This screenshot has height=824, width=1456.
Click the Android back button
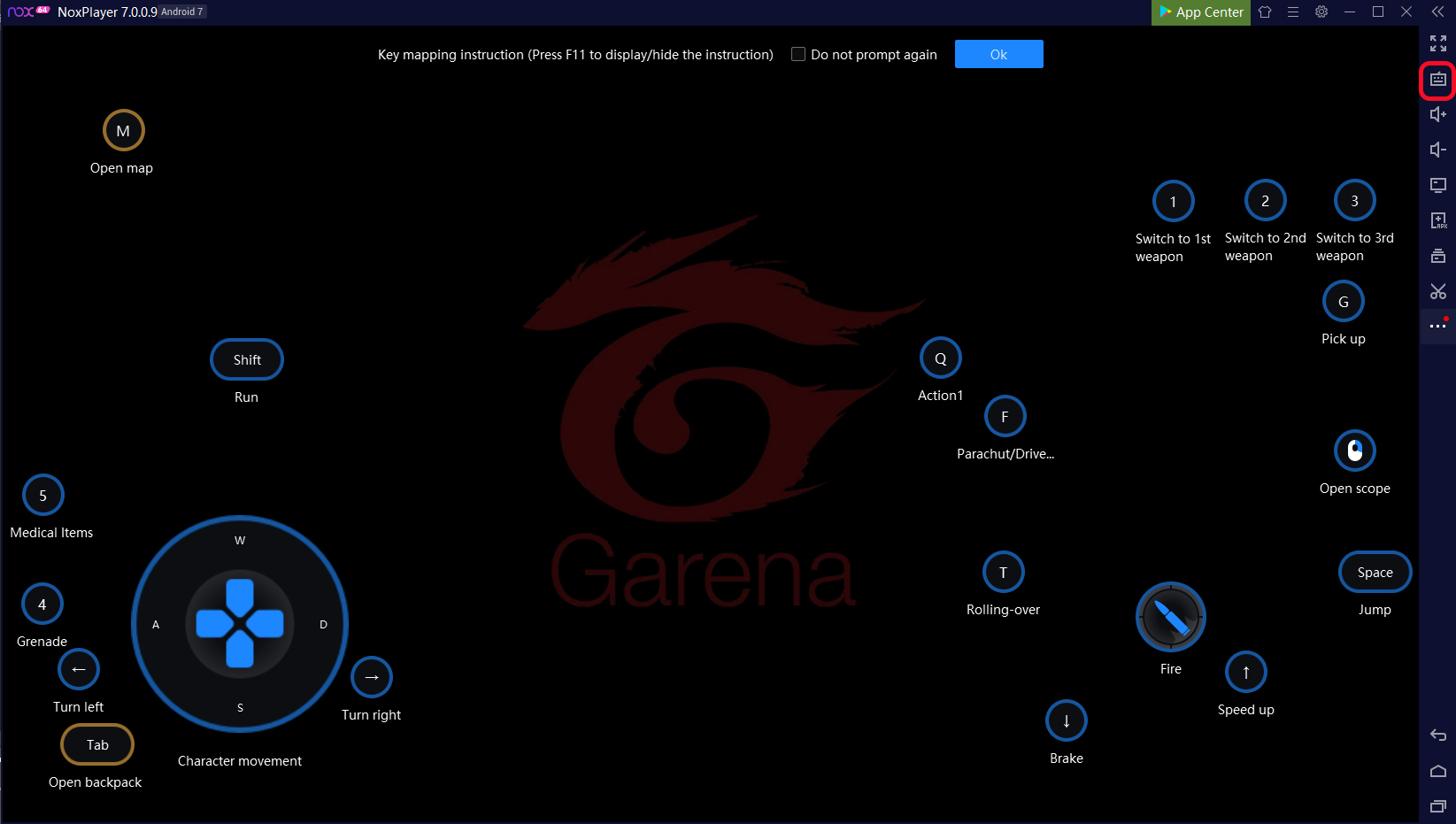pos(1438,735)
